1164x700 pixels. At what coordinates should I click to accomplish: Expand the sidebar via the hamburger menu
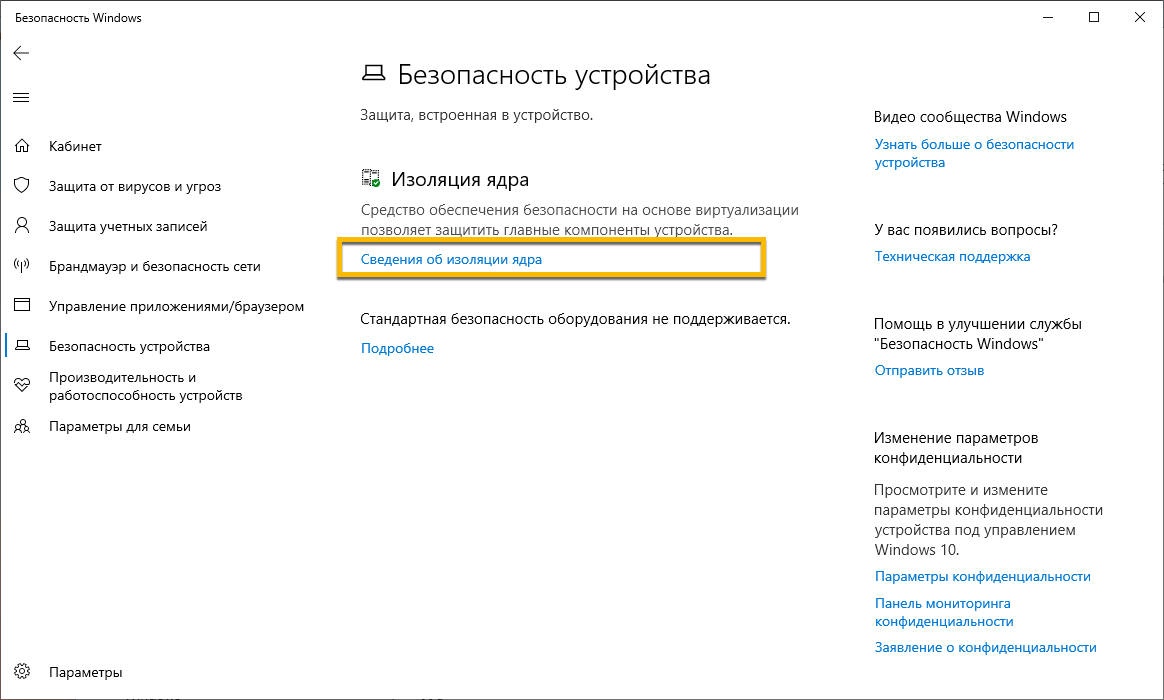[x=21, y=97]
